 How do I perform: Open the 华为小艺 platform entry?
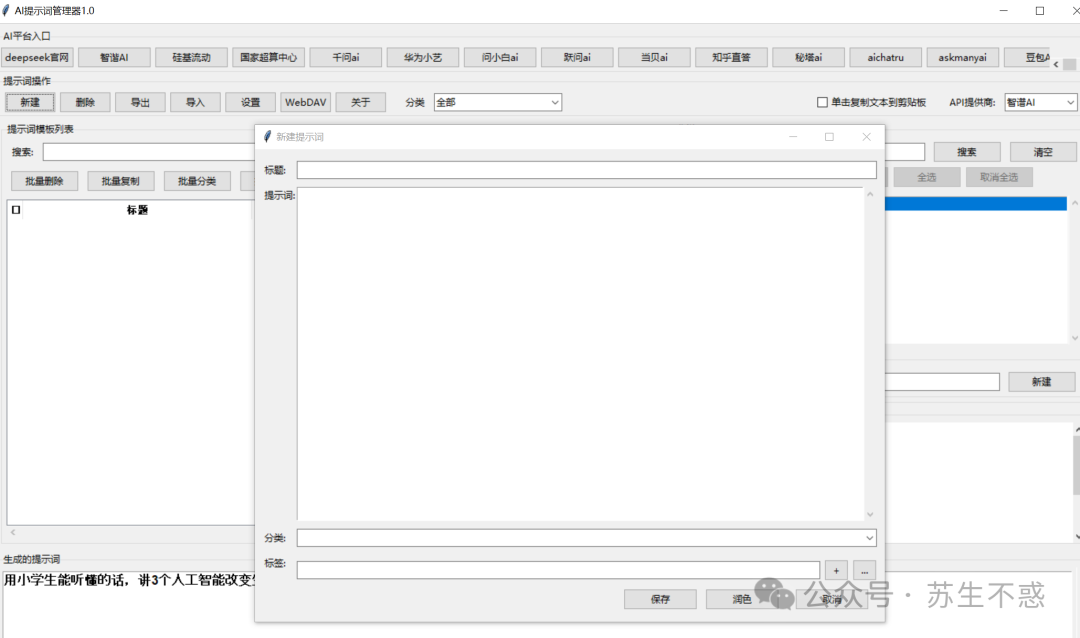(x=423, y=57)
